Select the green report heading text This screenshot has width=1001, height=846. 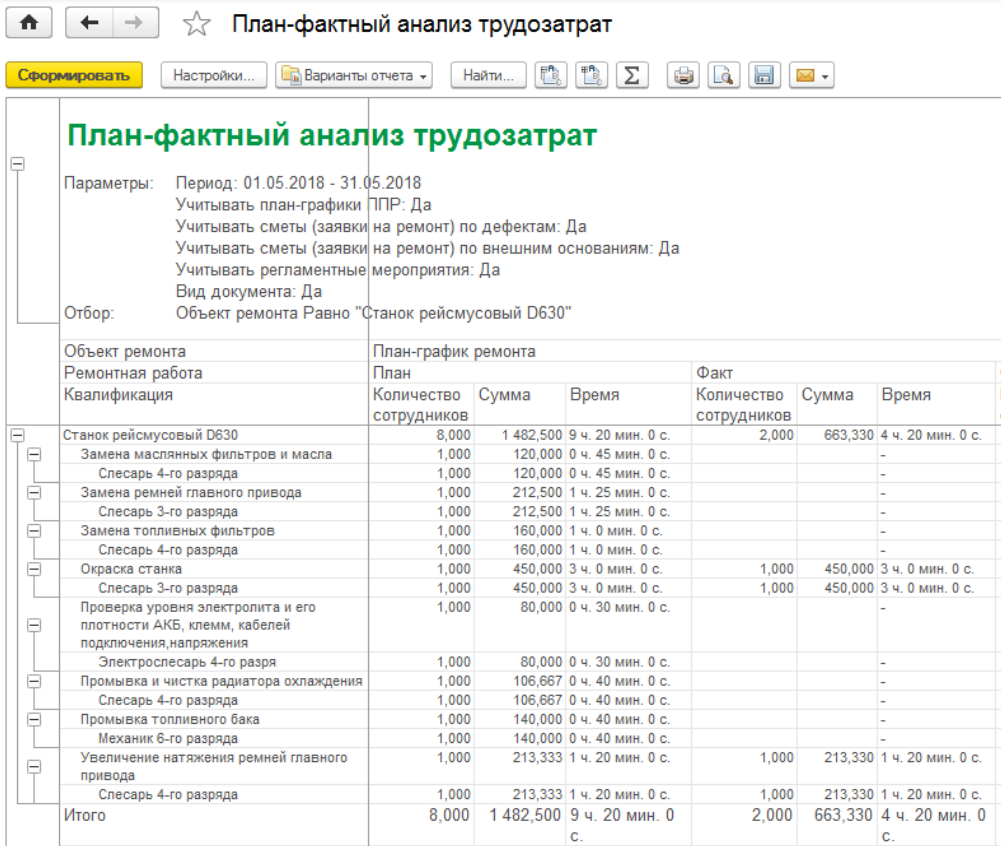pyautogui.click(x=332, y=135)
